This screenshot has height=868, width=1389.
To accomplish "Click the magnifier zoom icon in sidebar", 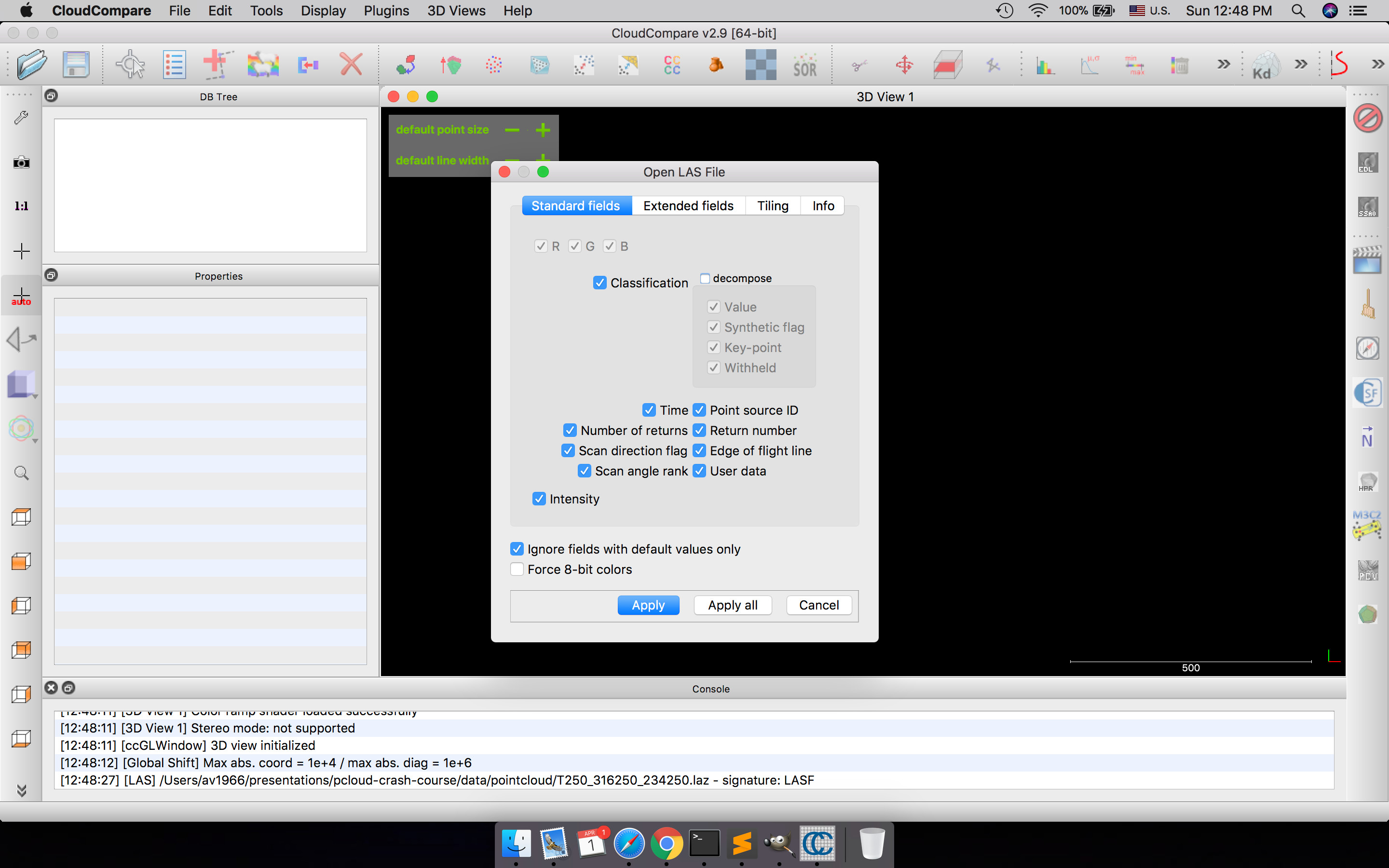I will (21, 473).
